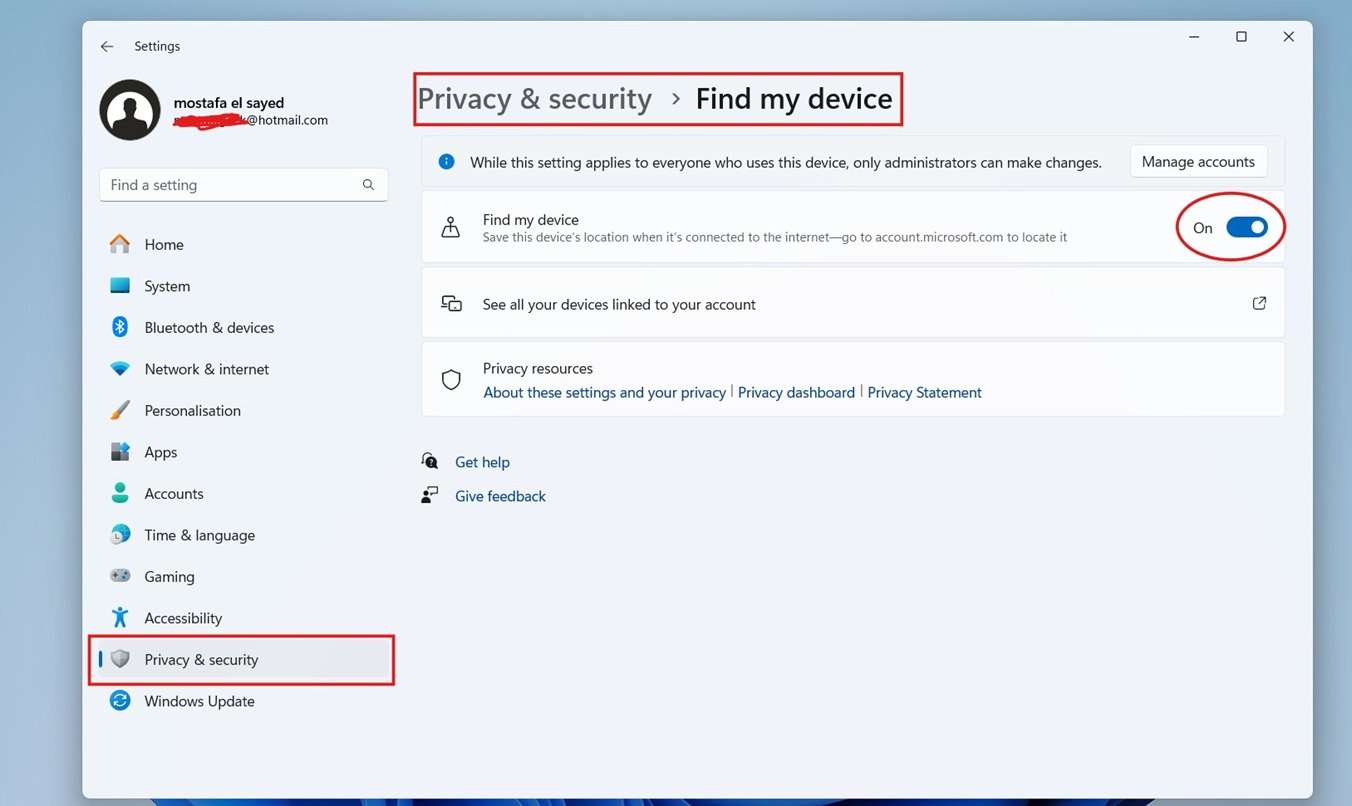Open the Apps settings section
Image resolution: width=1352 pixels, height=806 pixels.
[243, 452]
